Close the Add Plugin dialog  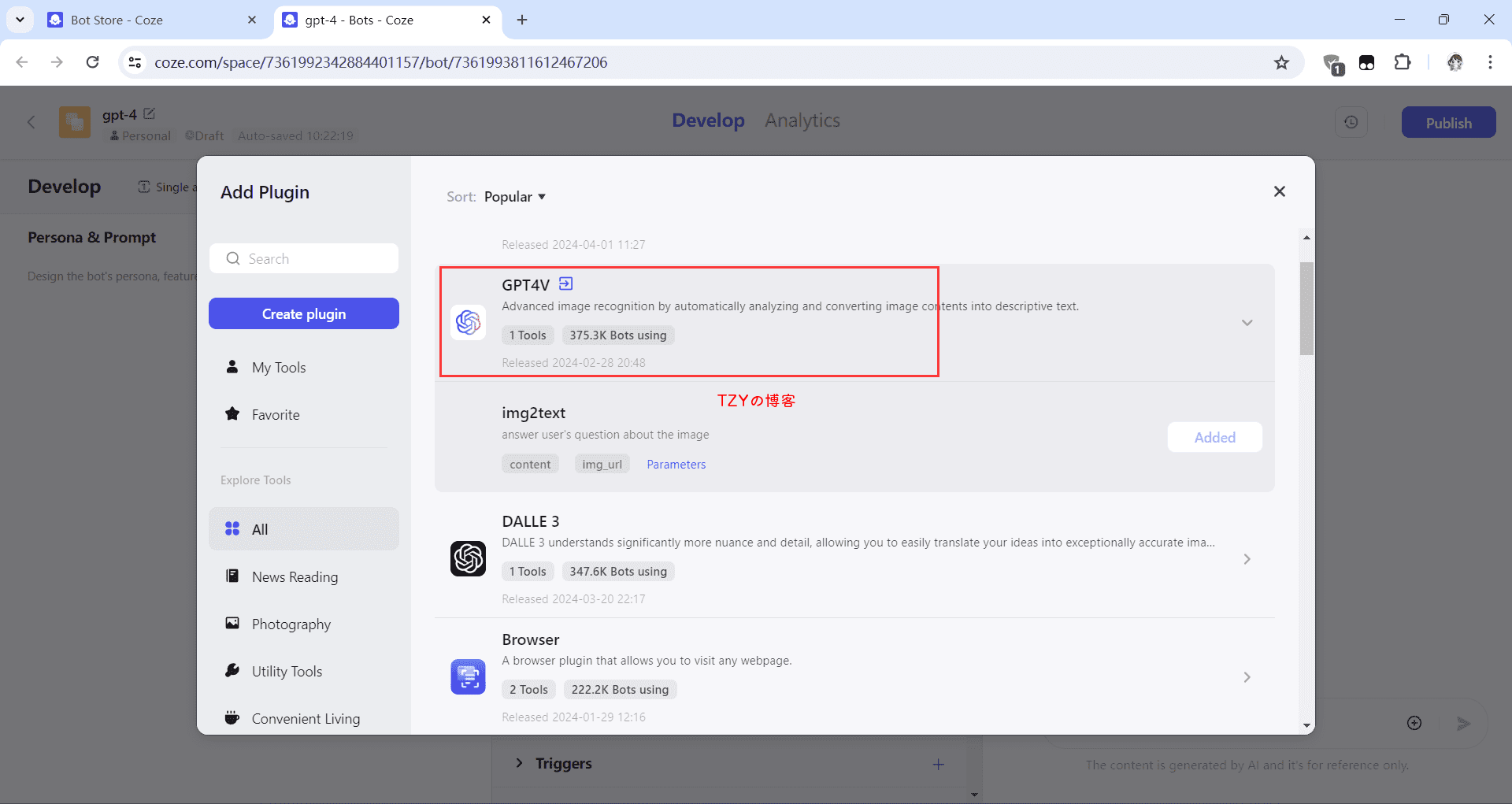point(1279,191)
